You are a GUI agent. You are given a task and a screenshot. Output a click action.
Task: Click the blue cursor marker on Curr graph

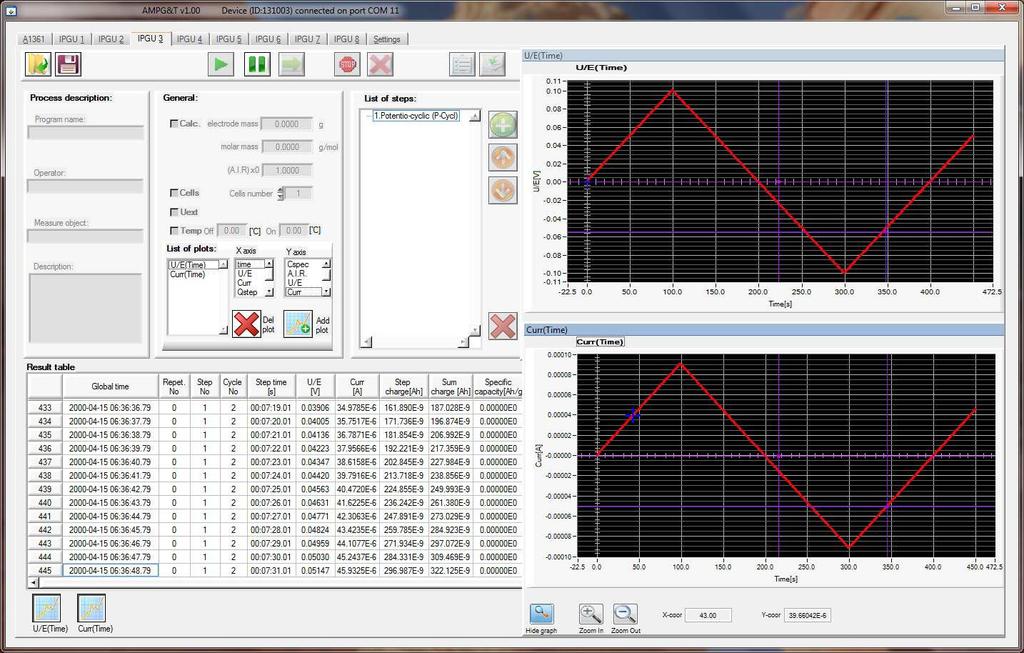pos(633,415)
